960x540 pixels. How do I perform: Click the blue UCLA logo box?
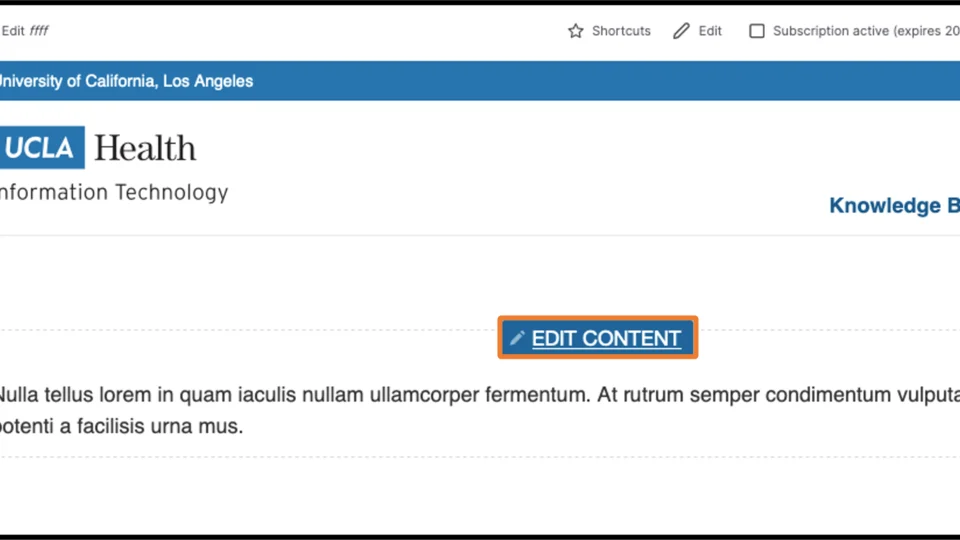pyautogui.click(x=40, y=148)
